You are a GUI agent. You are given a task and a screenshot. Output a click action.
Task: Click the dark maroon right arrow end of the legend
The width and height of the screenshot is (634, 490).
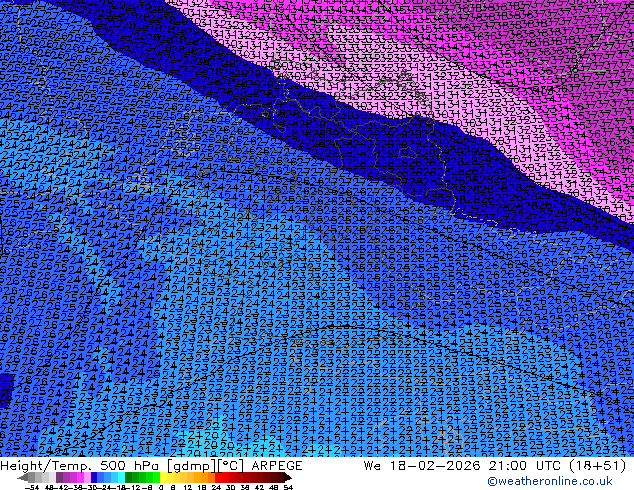(287, 478)
